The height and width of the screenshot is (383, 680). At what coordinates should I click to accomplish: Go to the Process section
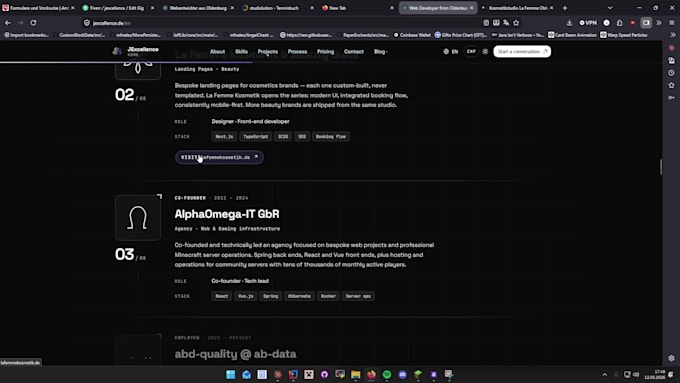(x=297, y=52)
